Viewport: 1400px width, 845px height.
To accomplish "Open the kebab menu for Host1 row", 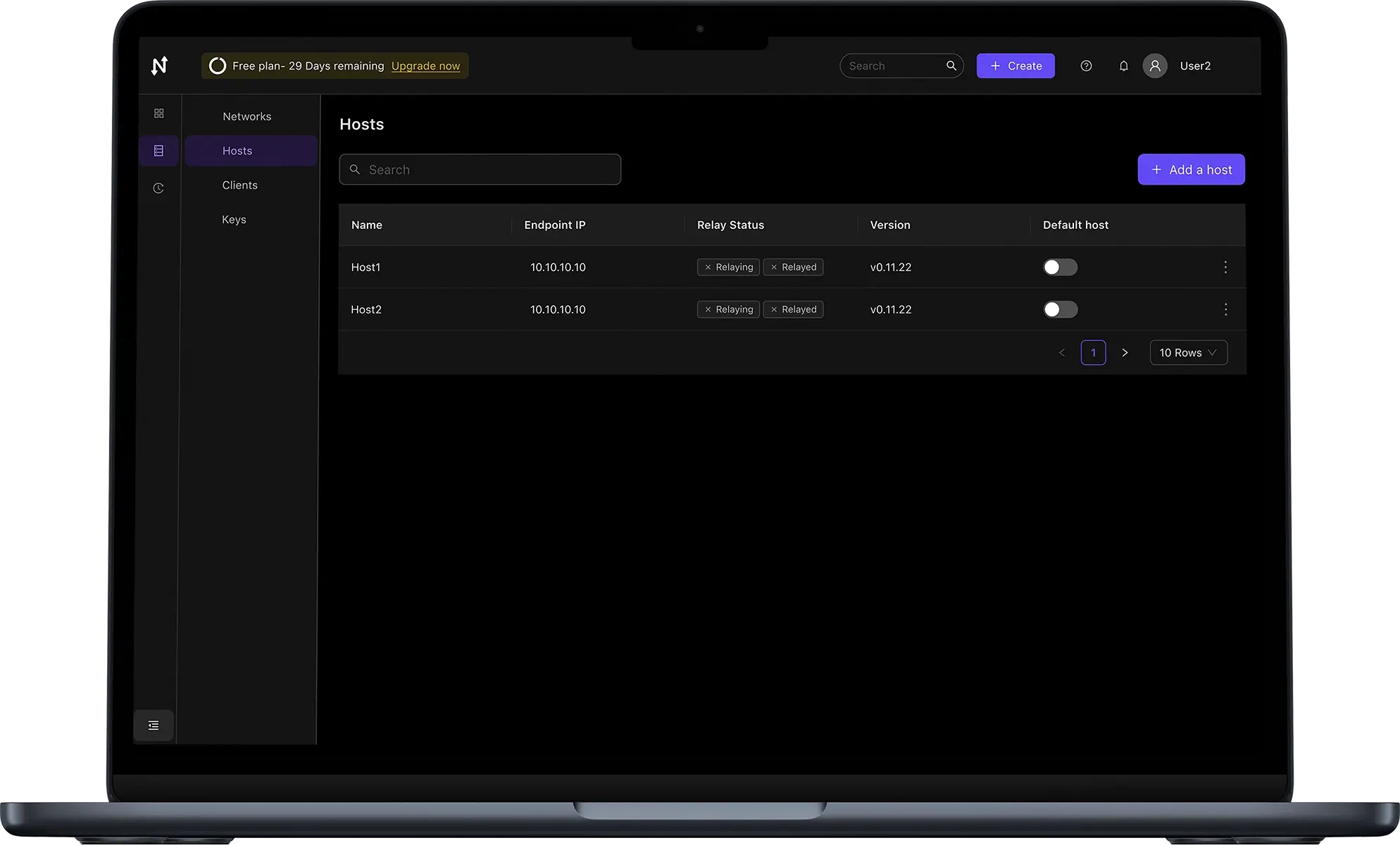I will (x=1225, y=267).
